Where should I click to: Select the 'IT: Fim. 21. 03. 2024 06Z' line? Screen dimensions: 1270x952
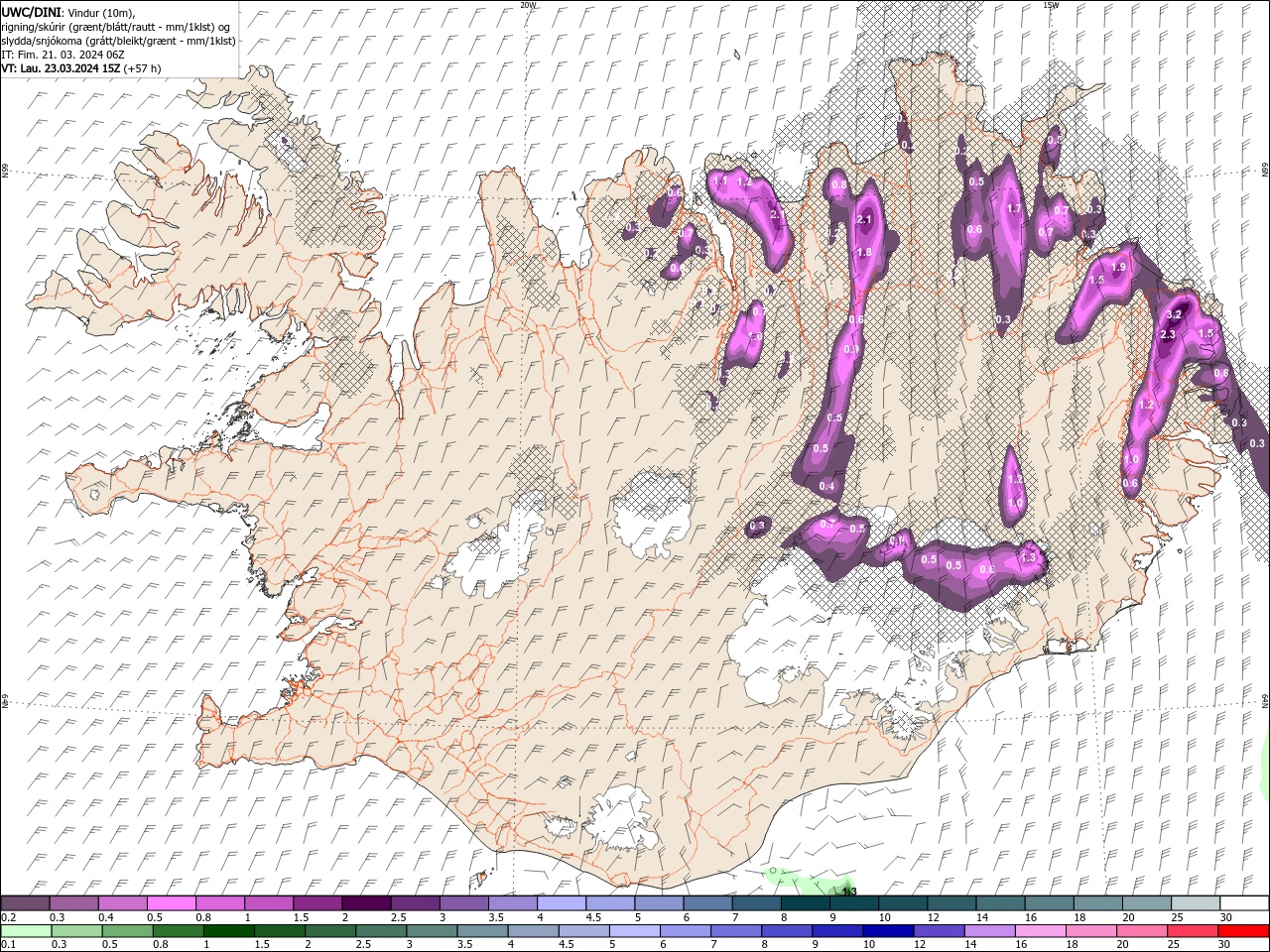coord(63,55)
